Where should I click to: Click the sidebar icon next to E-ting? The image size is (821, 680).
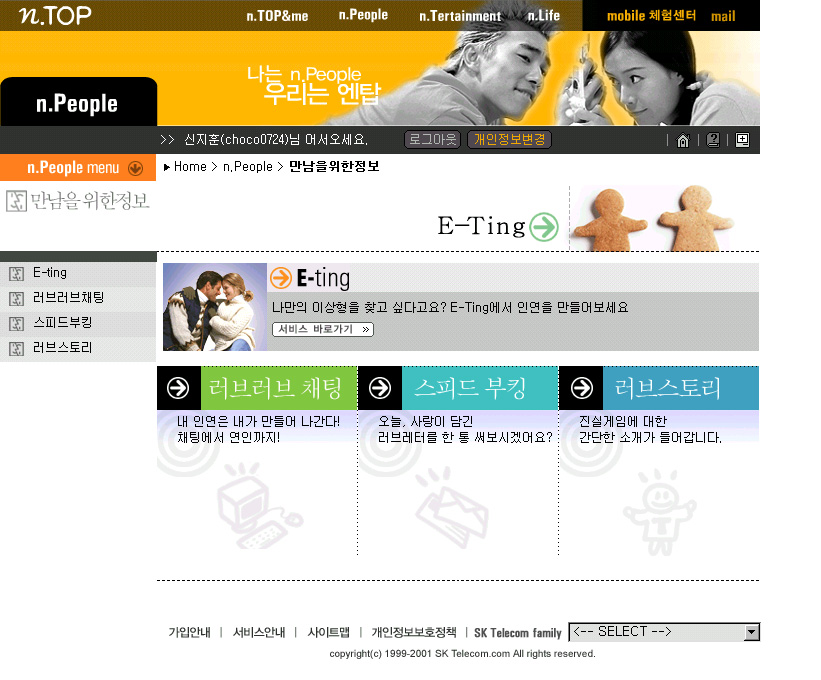click(17, 274)
